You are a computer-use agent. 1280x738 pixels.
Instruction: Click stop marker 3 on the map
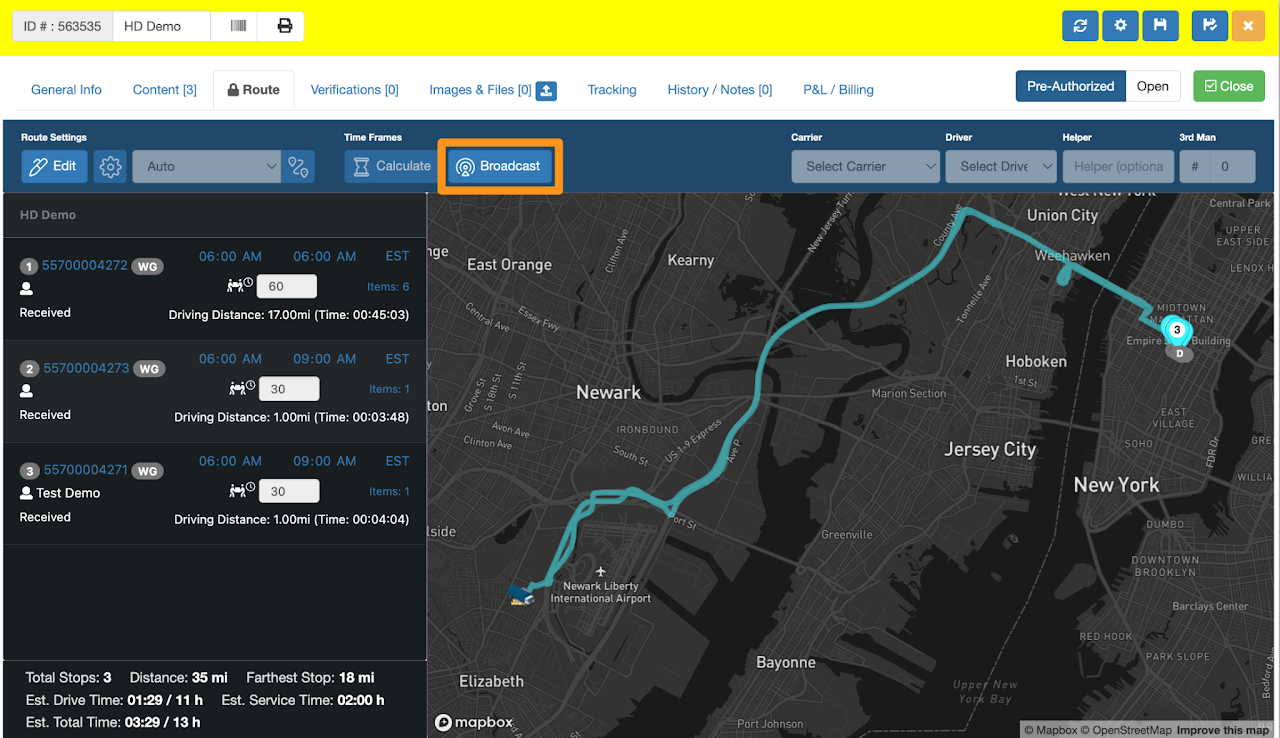pos(1177,329)
